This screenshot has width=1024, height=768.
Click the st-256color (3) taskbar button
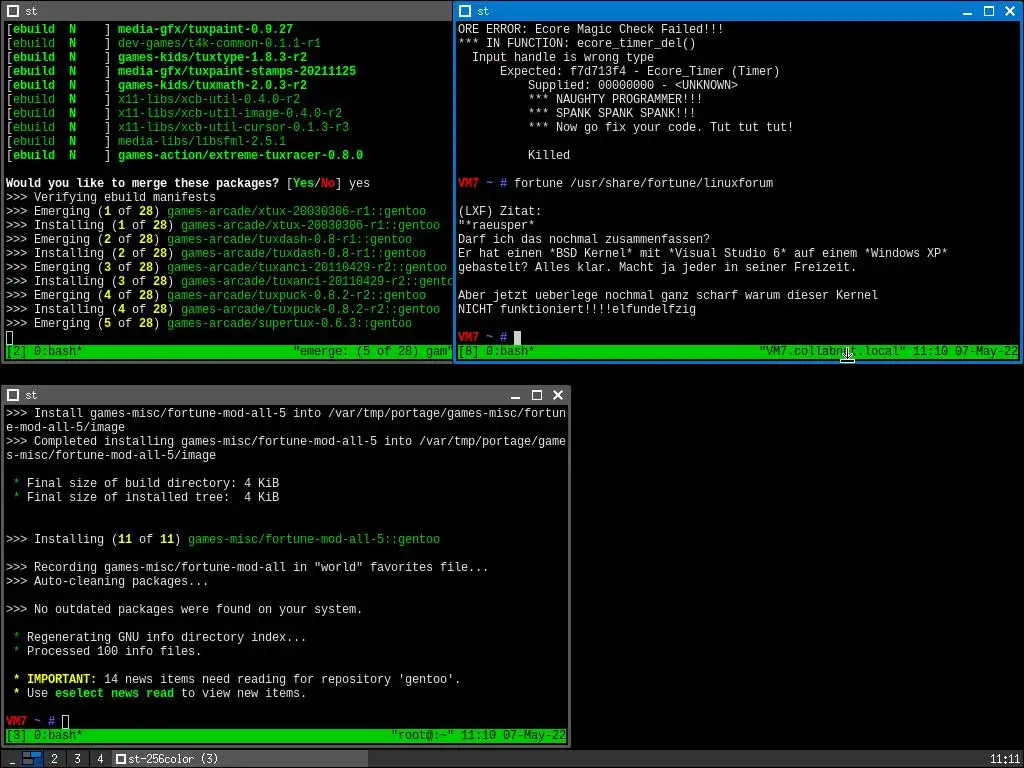[240, 759]
